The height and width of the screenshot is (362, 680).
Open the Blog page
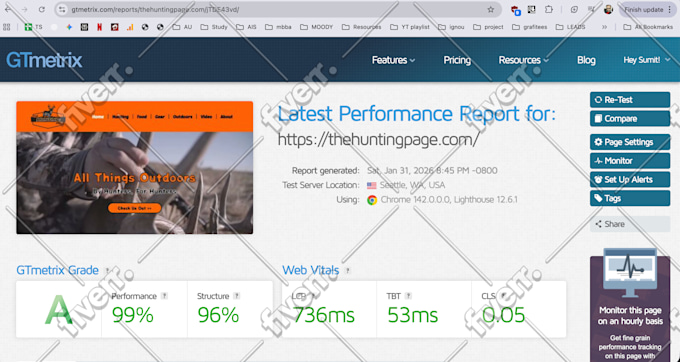point(586,60)
